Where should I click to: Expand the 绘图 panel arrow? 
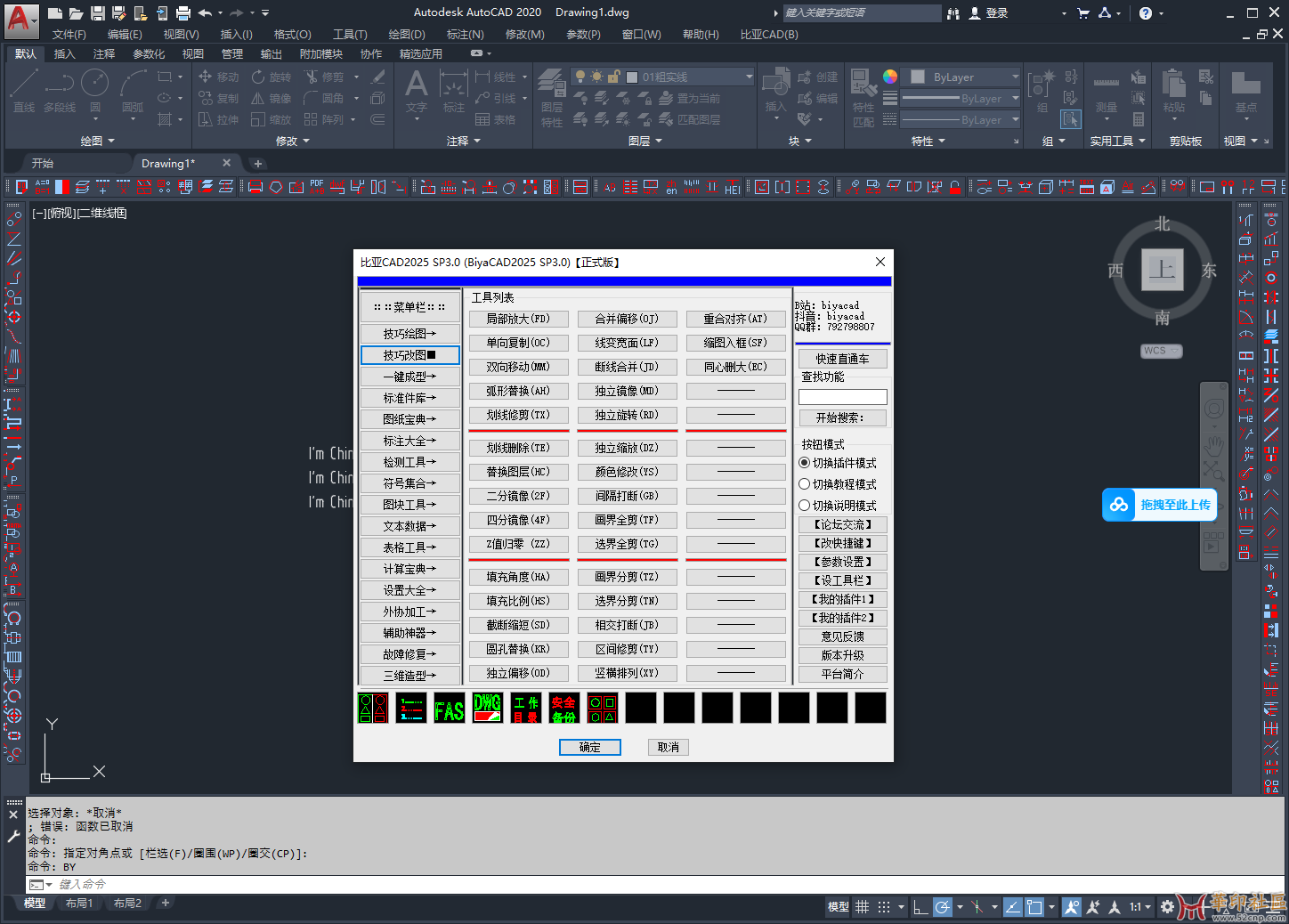(111, 142)
